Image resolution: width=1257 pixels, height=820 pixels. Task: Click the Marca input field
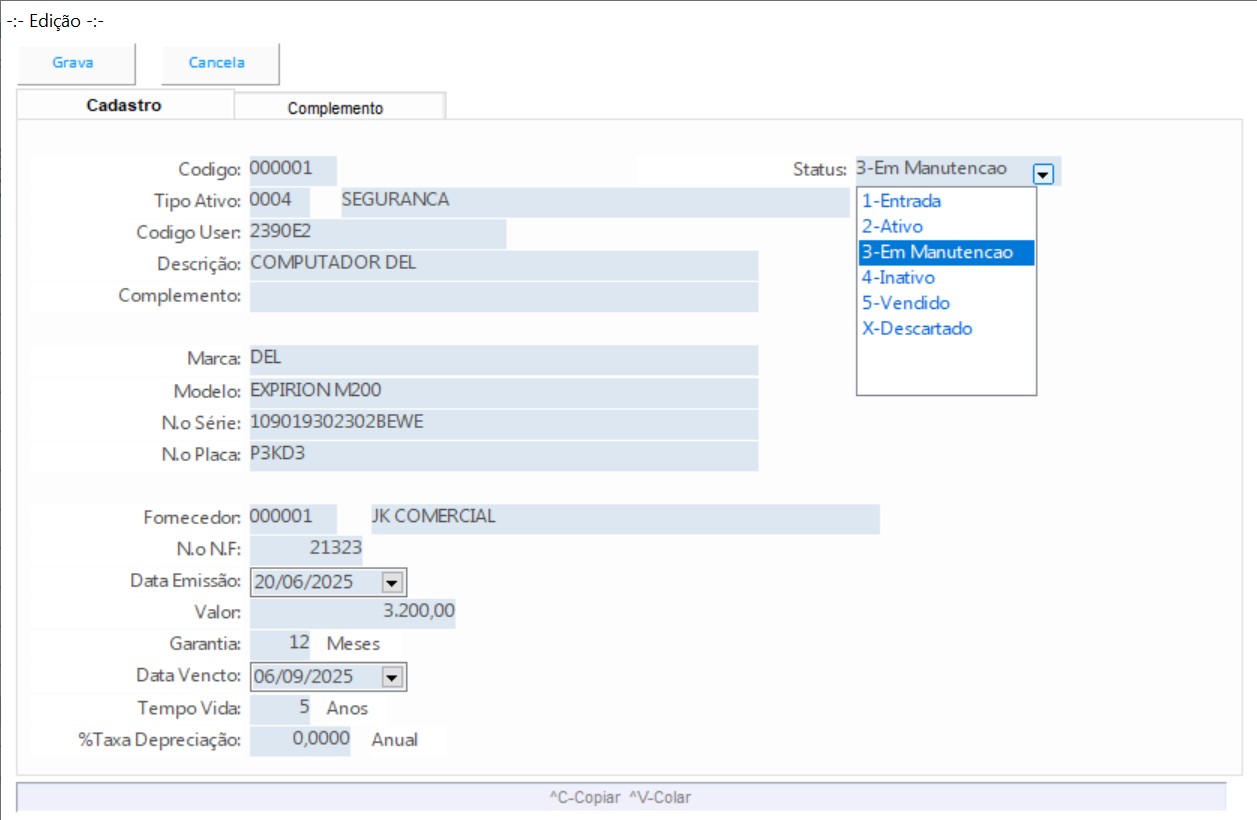pyautogui.click(x=503, y=360)
